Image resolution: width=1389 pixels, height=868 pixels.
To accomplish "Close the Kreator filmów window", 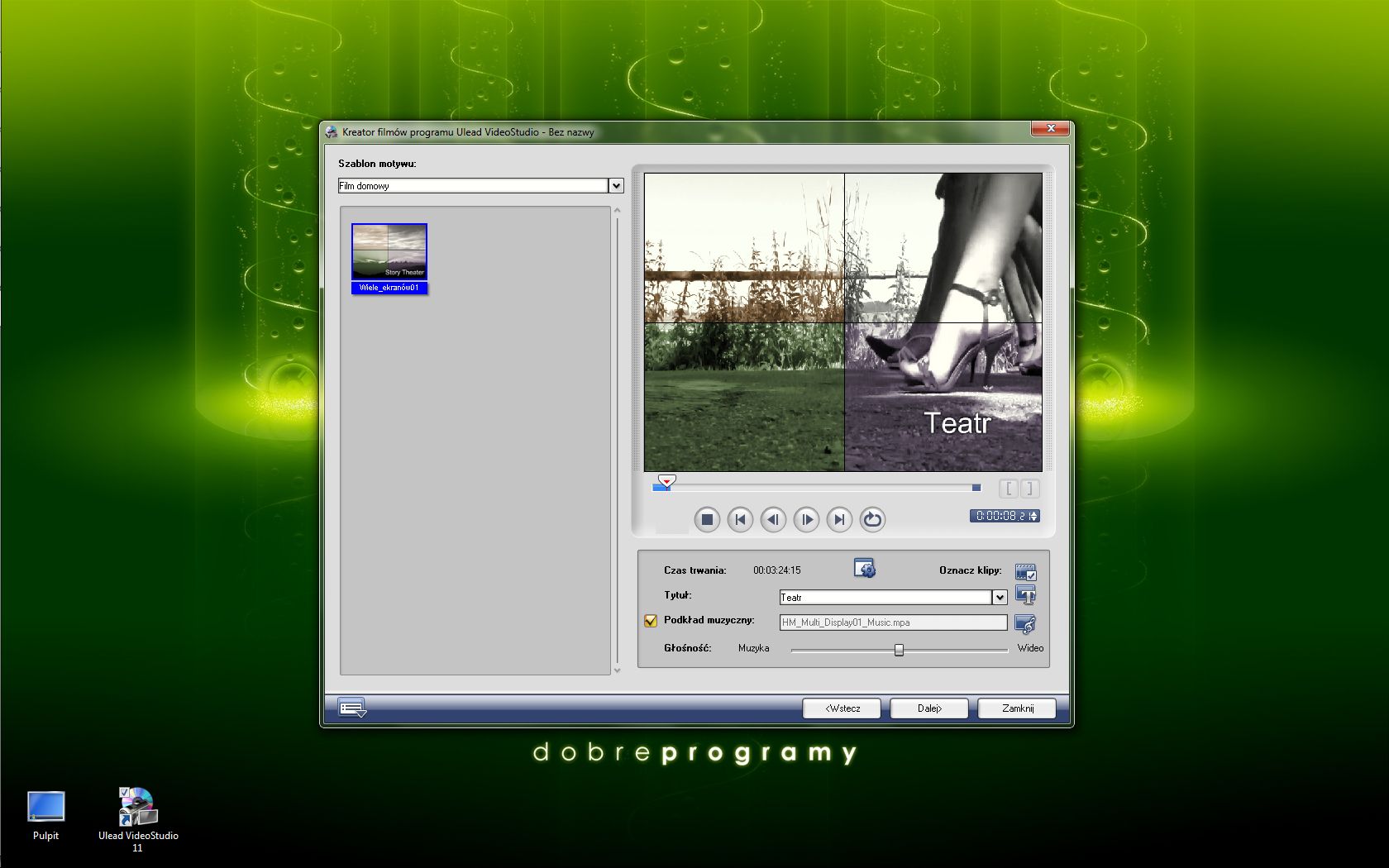I will click(1051, 128).
